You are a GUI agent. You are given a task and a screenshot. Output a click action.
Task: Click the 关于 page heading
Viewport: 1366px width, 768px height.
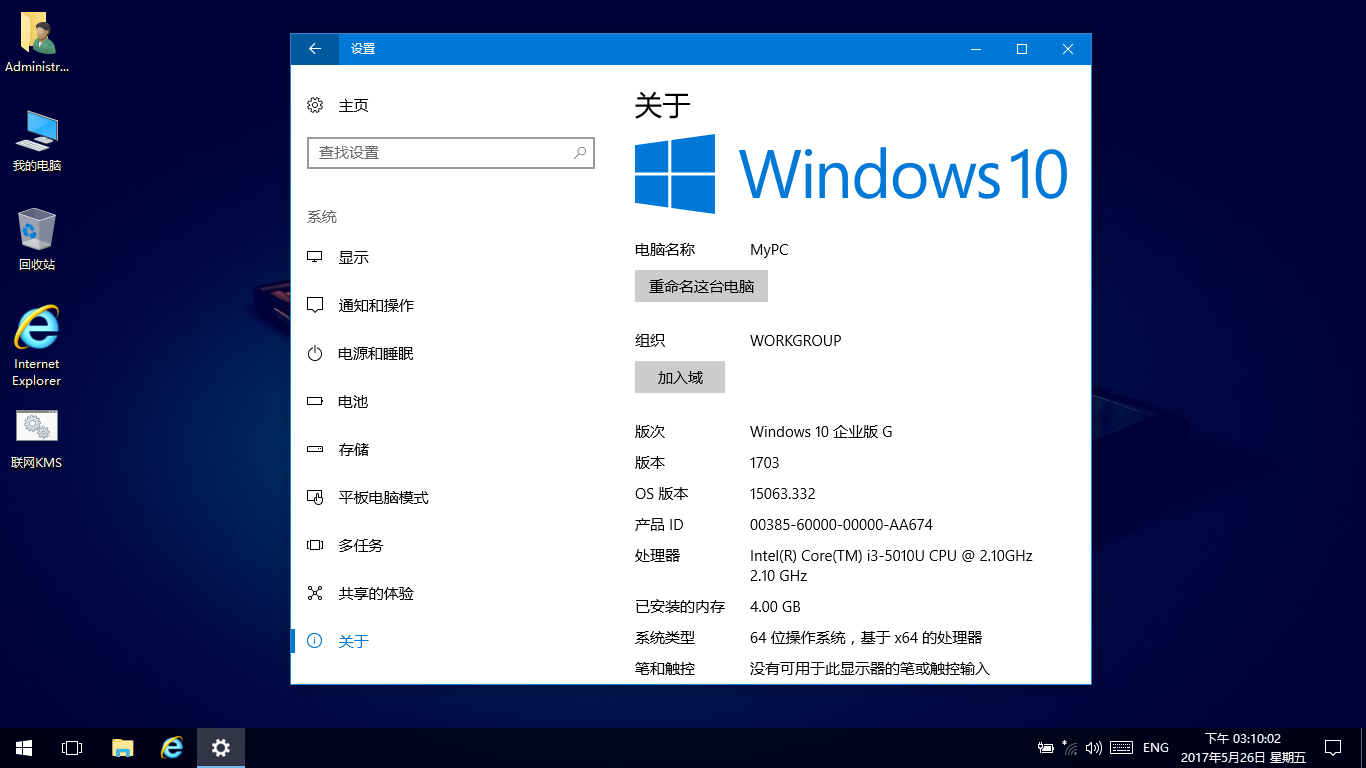coord(662,105)
